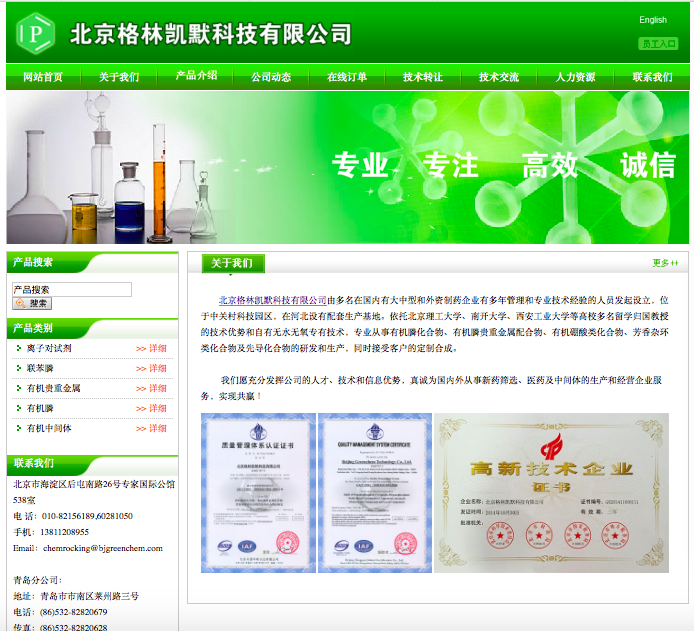This screenshot has height=631, width=694.
Task: Click arrow bullet beside 离子对试剂
Action: click(x=19, y=348)
